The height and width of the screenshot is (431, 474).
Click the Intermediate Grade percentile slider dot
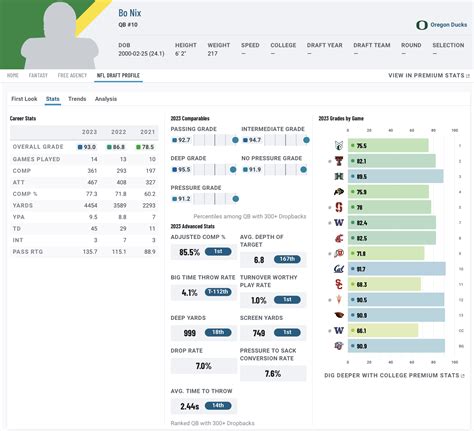pos(306,140)
